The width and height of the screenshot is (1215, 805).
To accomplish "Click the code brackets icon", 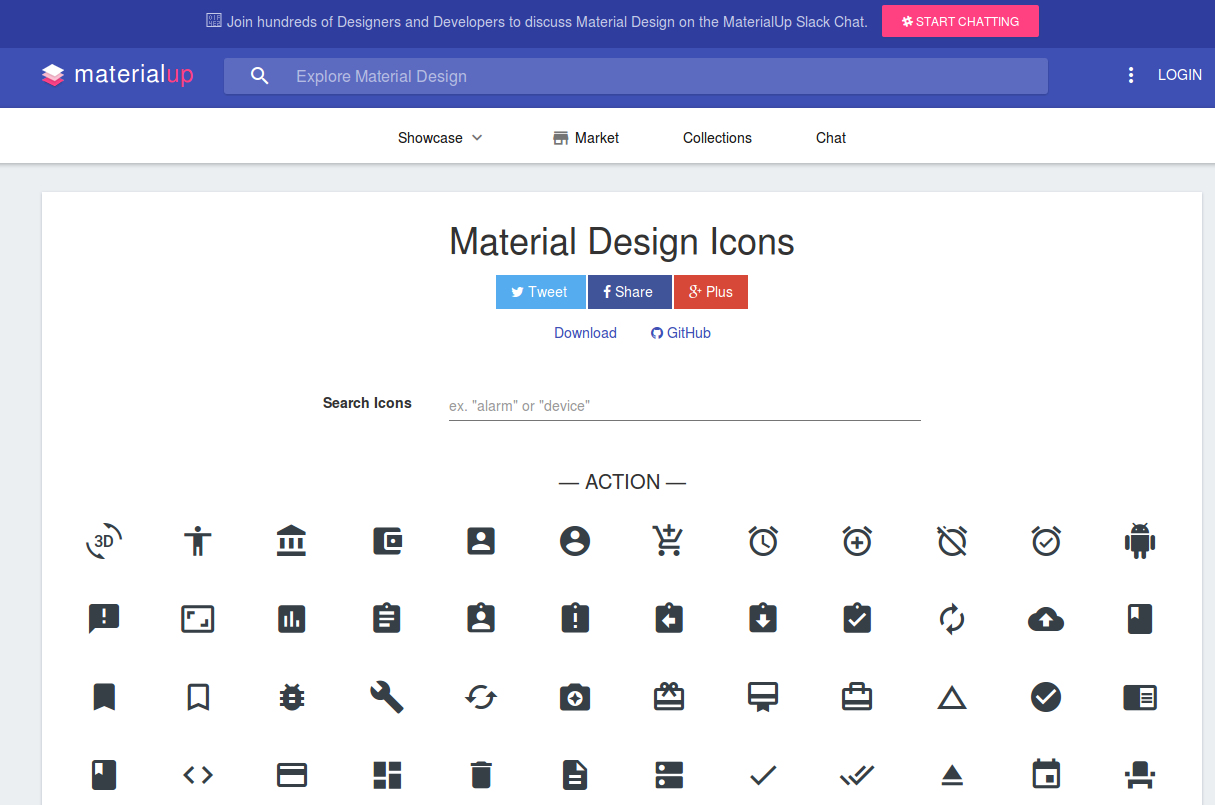I will [x=198, y=774].
